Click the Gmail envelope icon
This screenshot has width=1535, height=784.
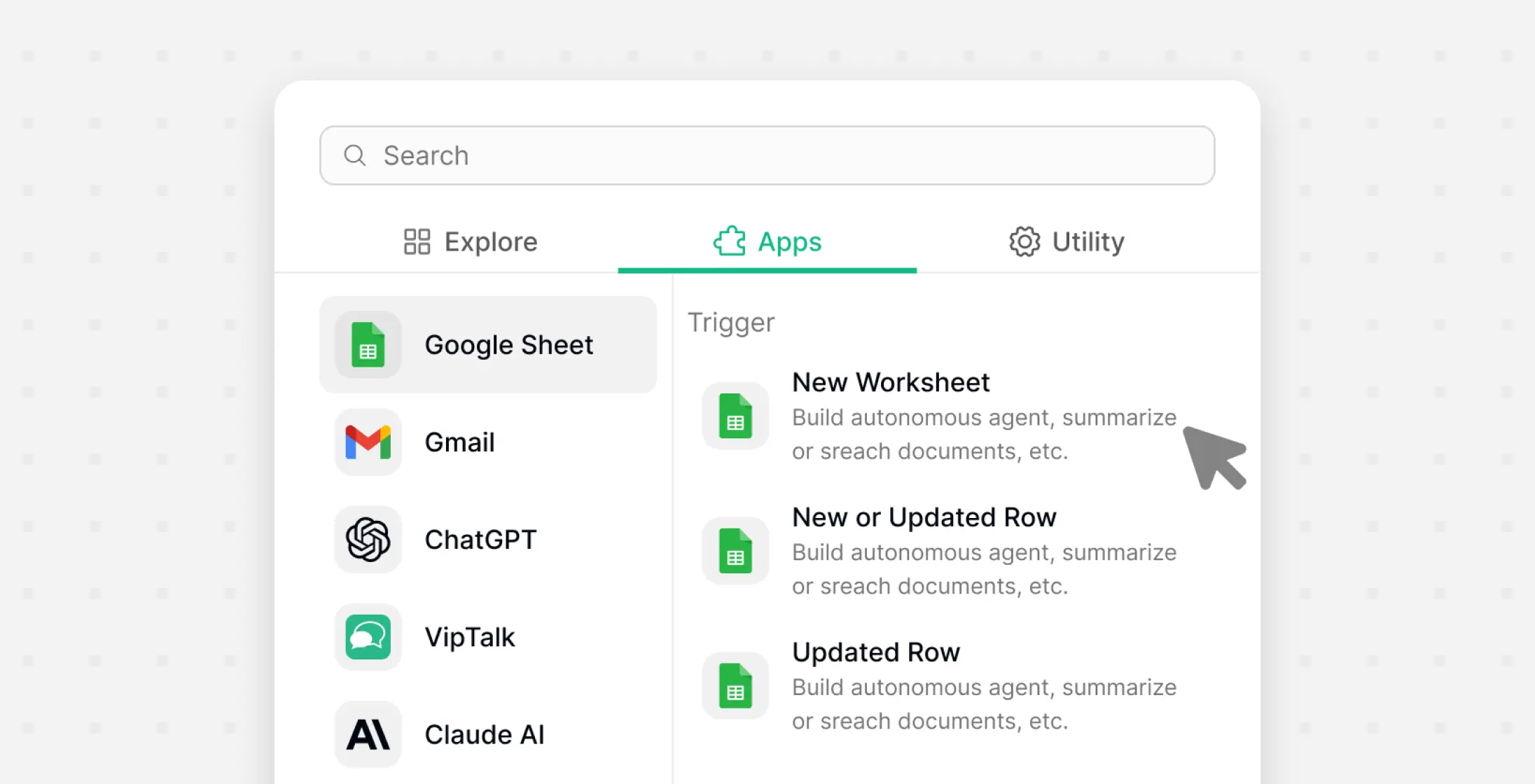pyautogui.click(x=368, y=442)
